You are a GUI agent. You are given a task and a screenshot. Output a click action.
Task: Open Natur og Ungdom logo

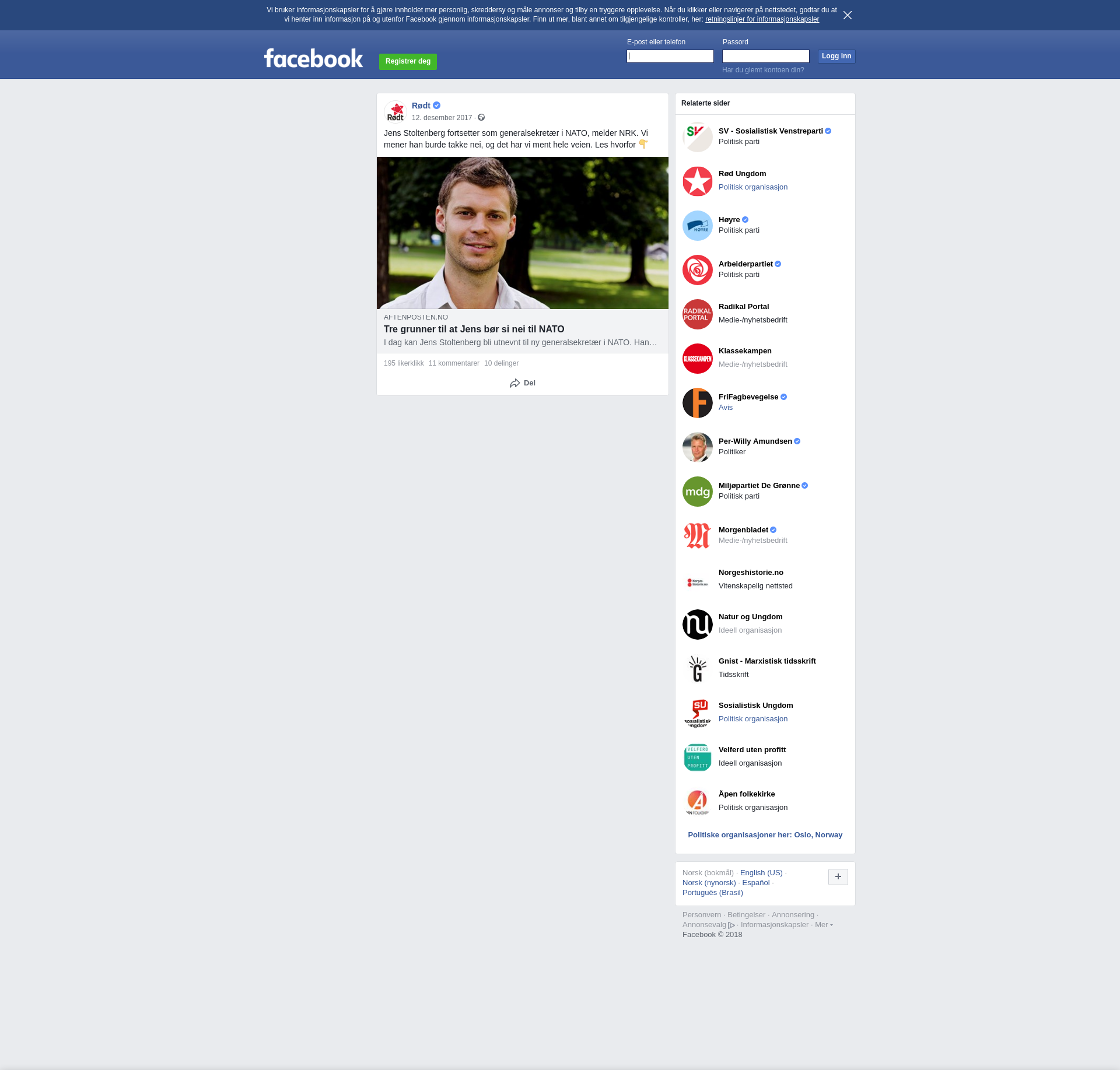698,625
